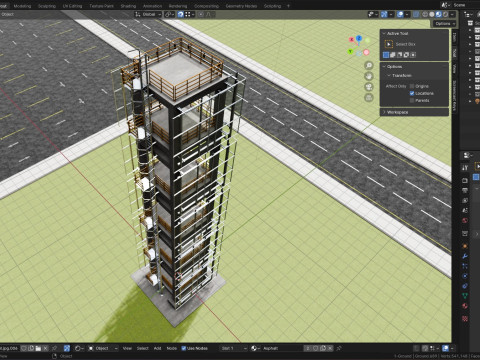This screenshot has height=360, width=480.
Task: Open the Node menu in node editor
Action: (172, 348)
